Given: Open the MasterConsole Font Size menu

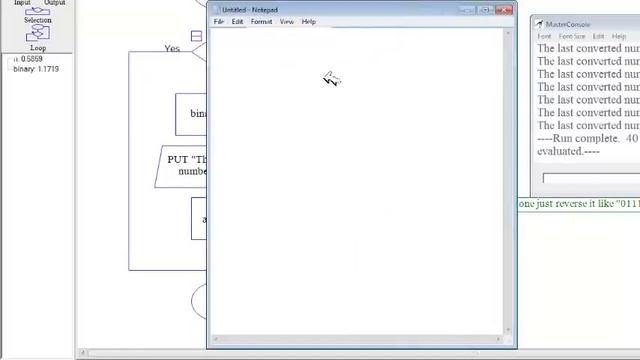Looking at the screenshot, I should (x=572, y=36).
